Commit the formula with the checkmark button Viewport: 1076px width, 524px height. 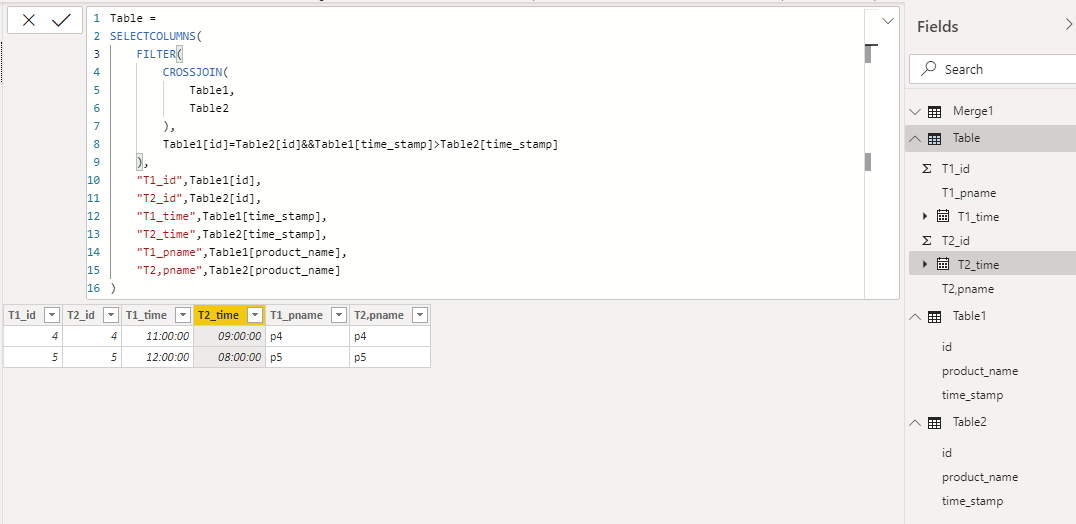(x=62, y=21)
